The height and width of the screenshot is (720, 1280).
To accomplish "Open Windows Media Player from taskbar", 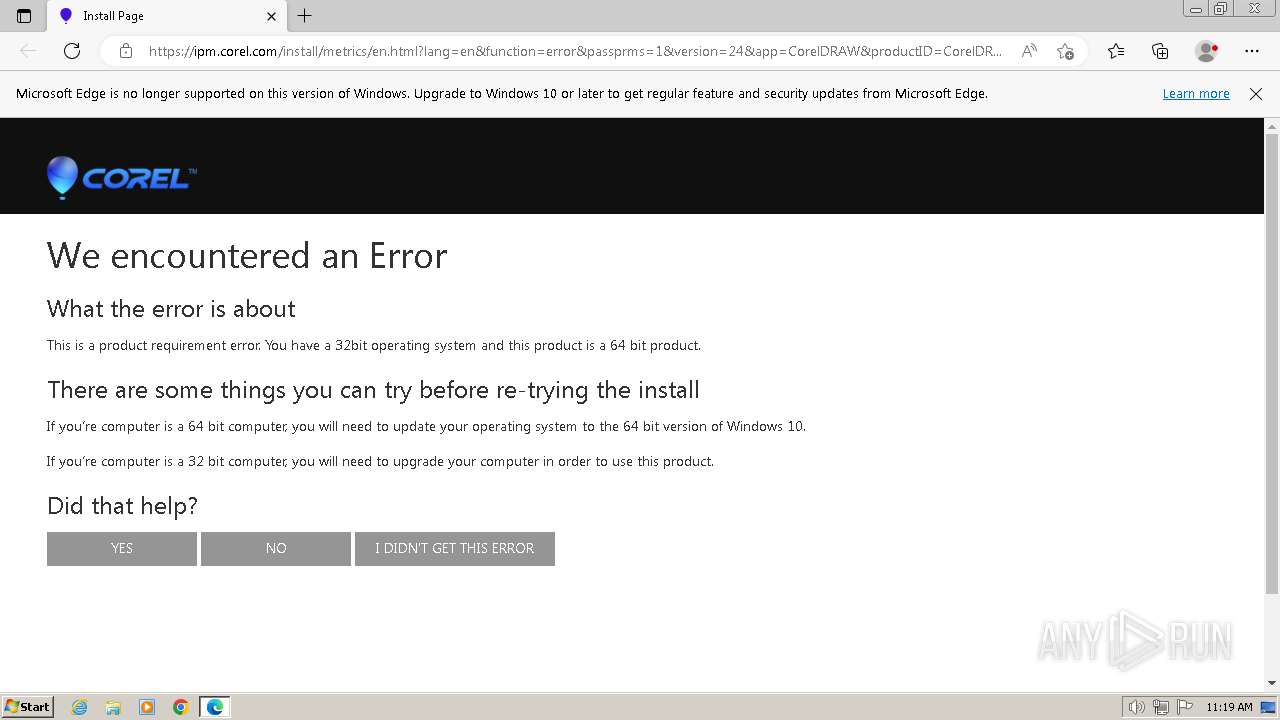I will tap(147, 707).
